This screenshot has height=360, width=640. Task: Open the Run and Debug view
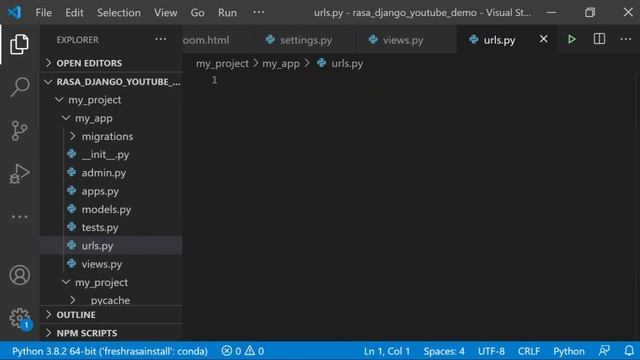pyautogui.click(x=19, y=174)
